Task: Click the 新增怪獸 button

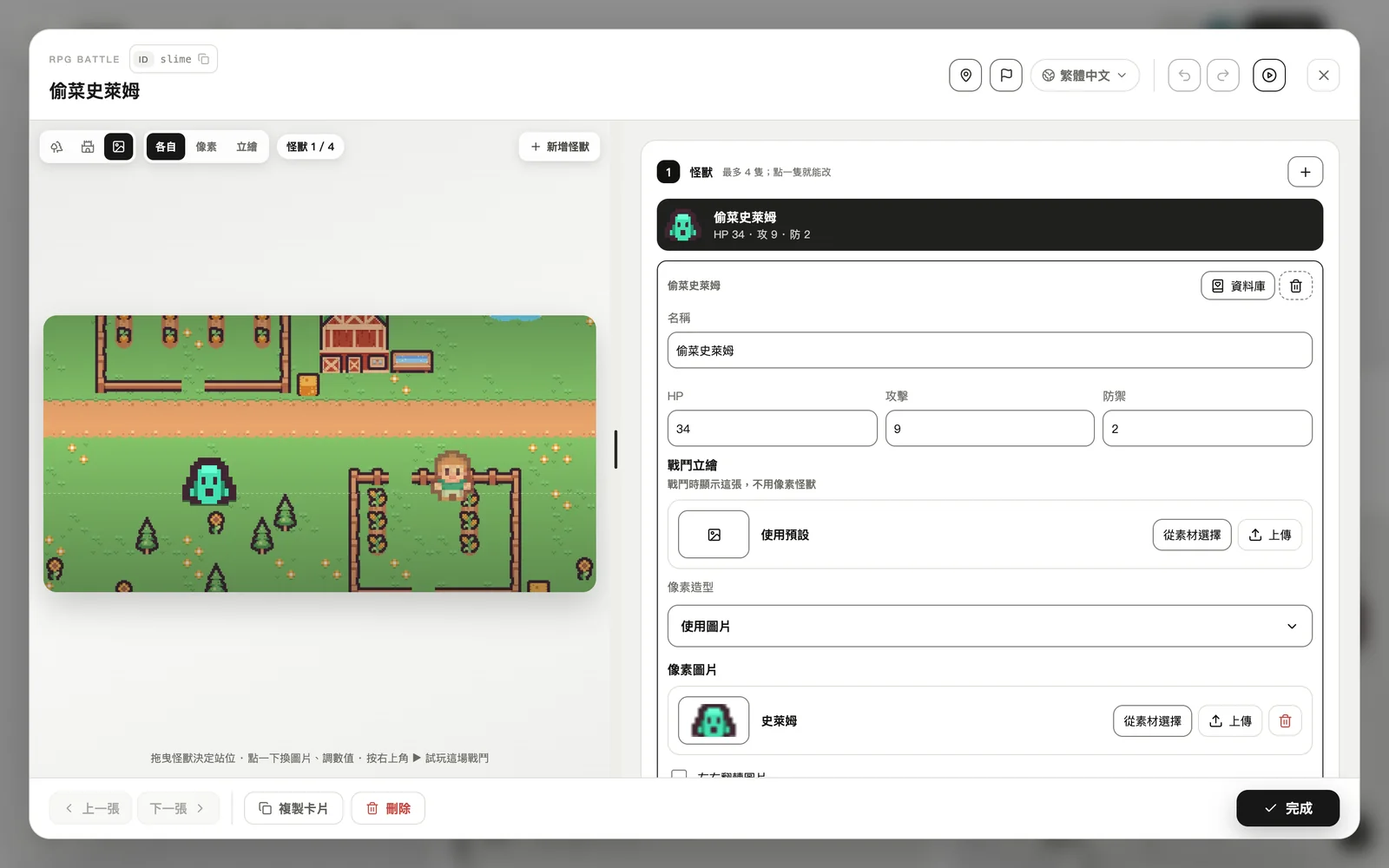Action: pyautogui.click(x=560, y=147)
